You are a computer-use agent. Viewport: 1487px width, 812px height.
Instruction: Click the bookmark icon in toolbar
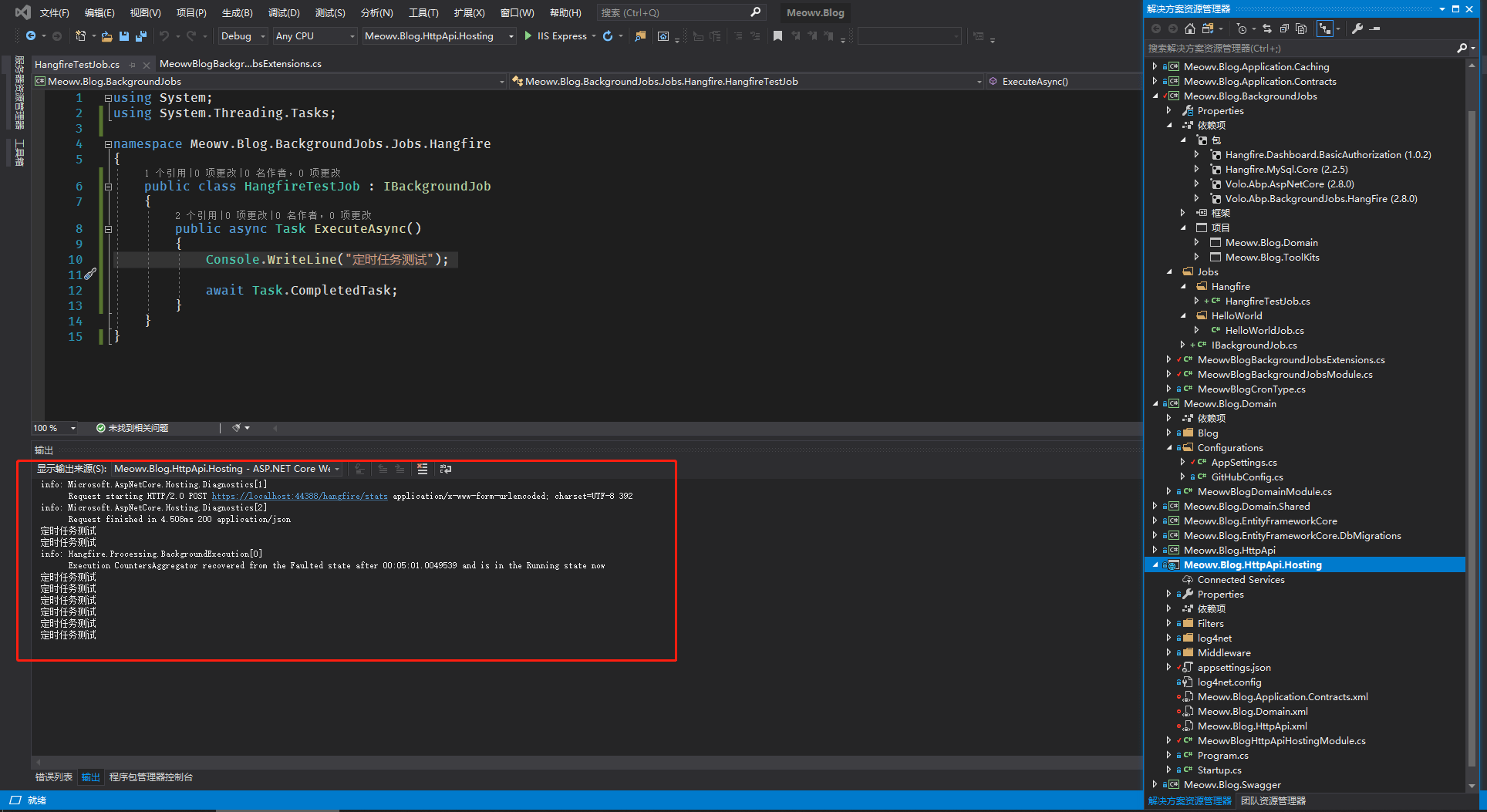coord(777,36)
